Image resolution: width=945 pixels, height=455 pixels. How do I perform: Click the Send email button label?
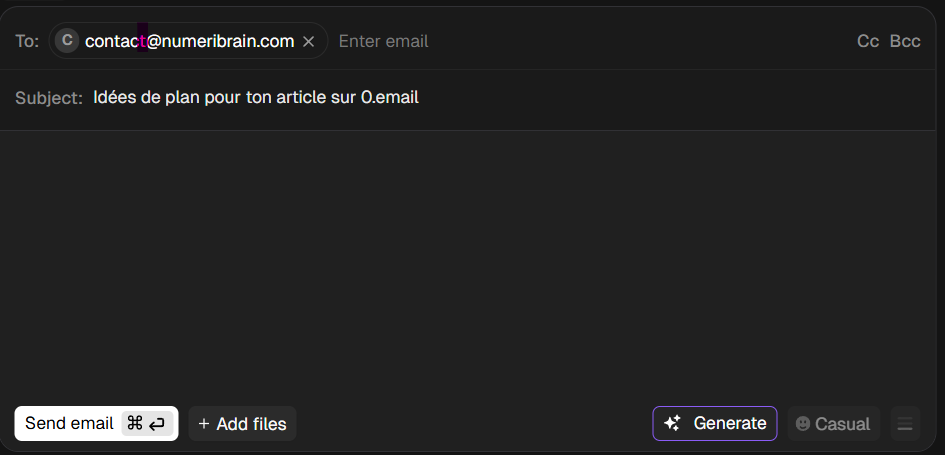(x=69, y=424)
